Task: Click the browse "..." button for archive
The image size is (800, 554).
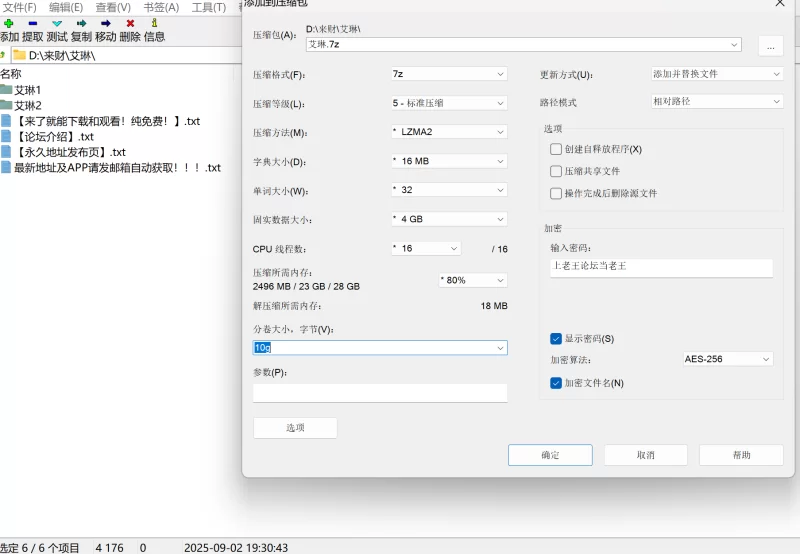Action: tap(770, 46)
